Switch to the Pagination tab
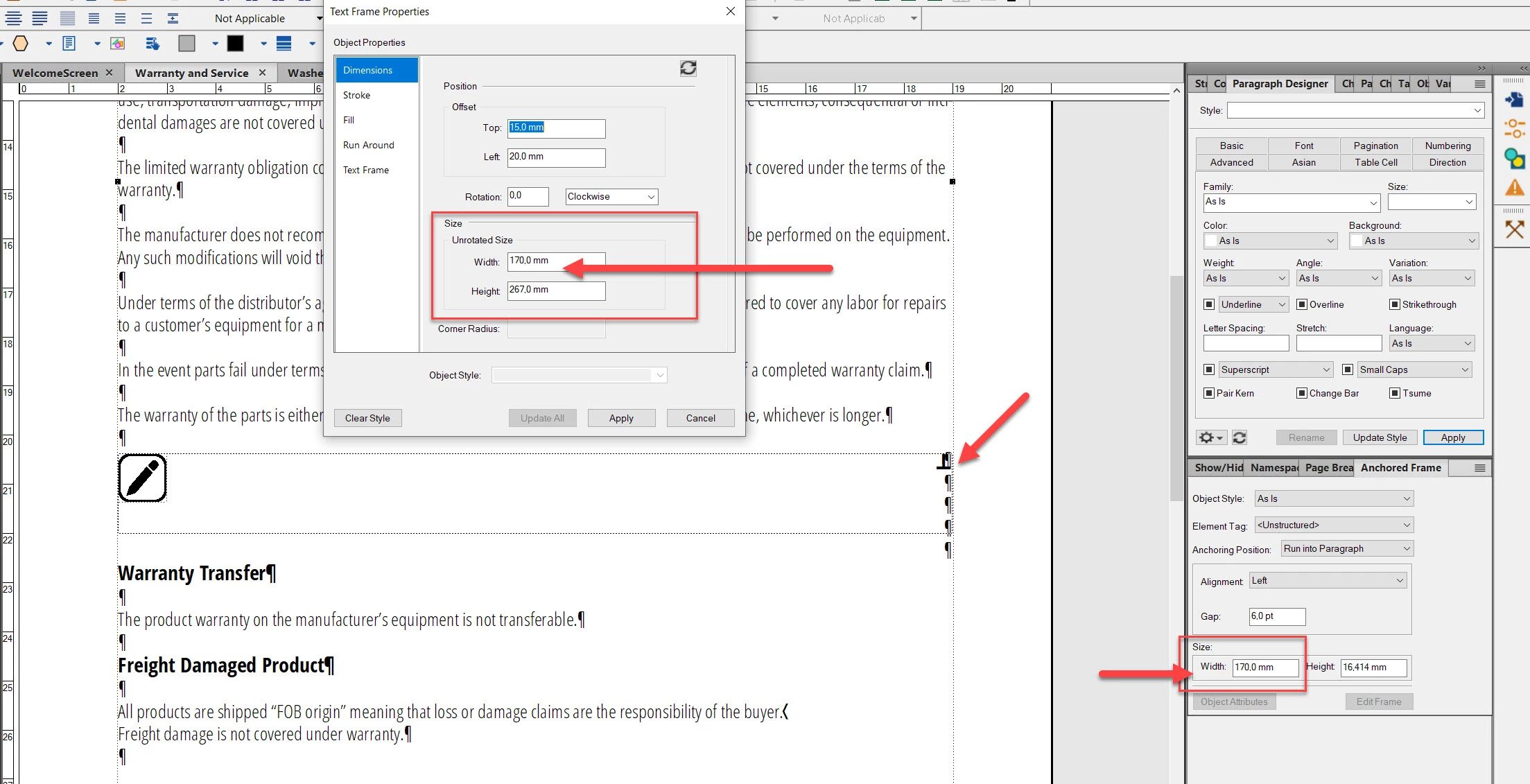 (x=1375, y=146)
